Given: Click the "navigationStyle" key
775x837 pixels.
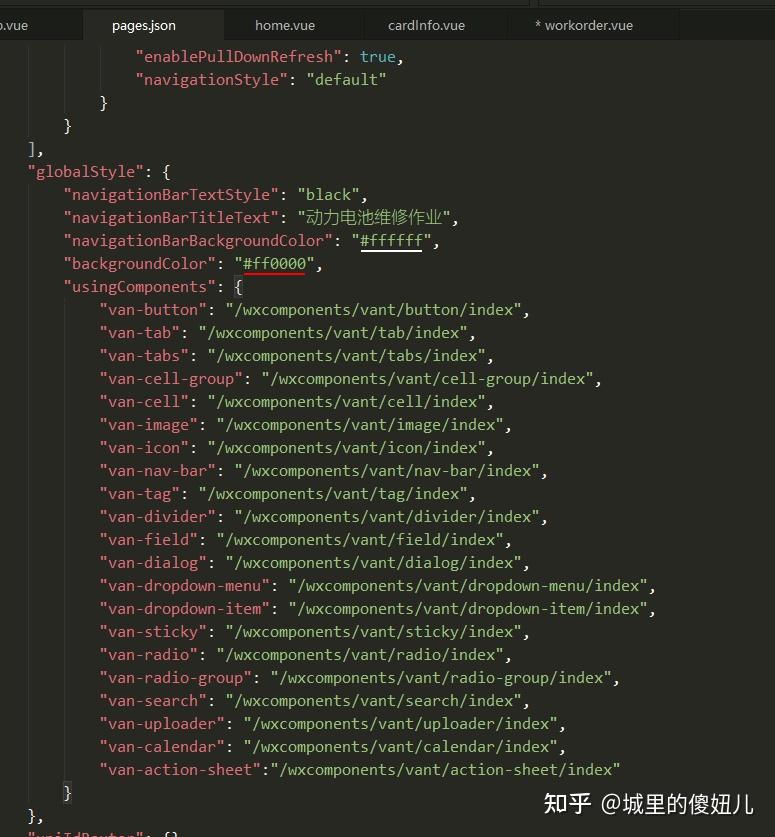Looking at the screenshot, I should click(211, 80).
